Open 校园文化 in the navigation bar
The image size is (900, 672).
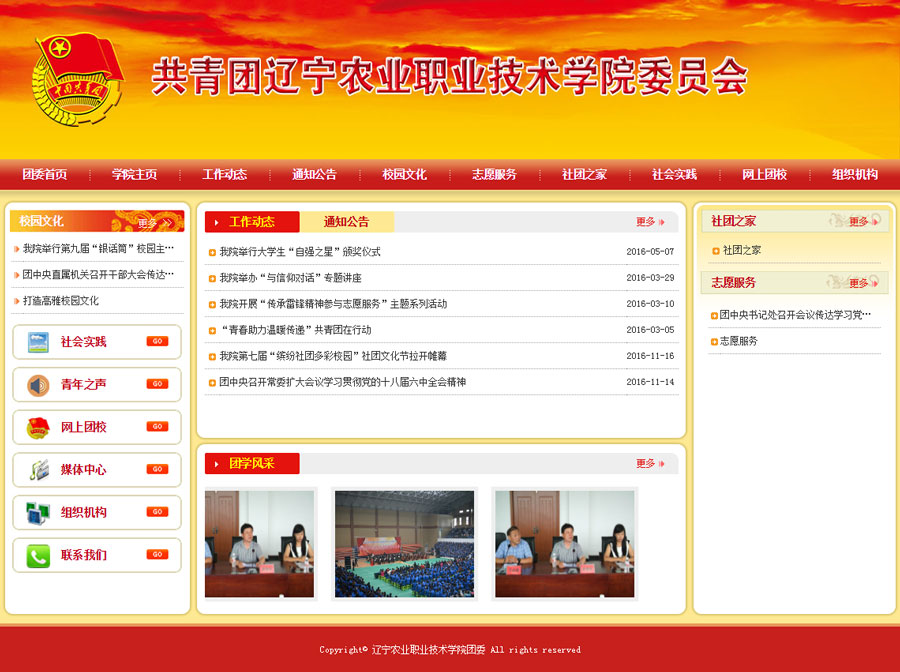(x=405, y=174)
